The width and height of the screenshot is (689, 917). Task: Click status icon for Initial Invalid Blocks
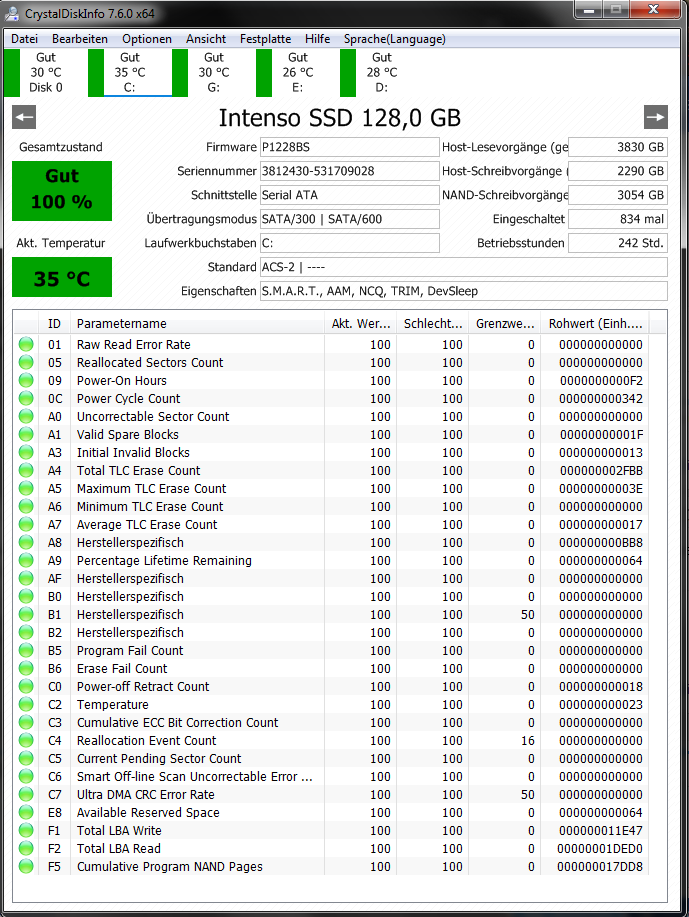tap(26, 453)
